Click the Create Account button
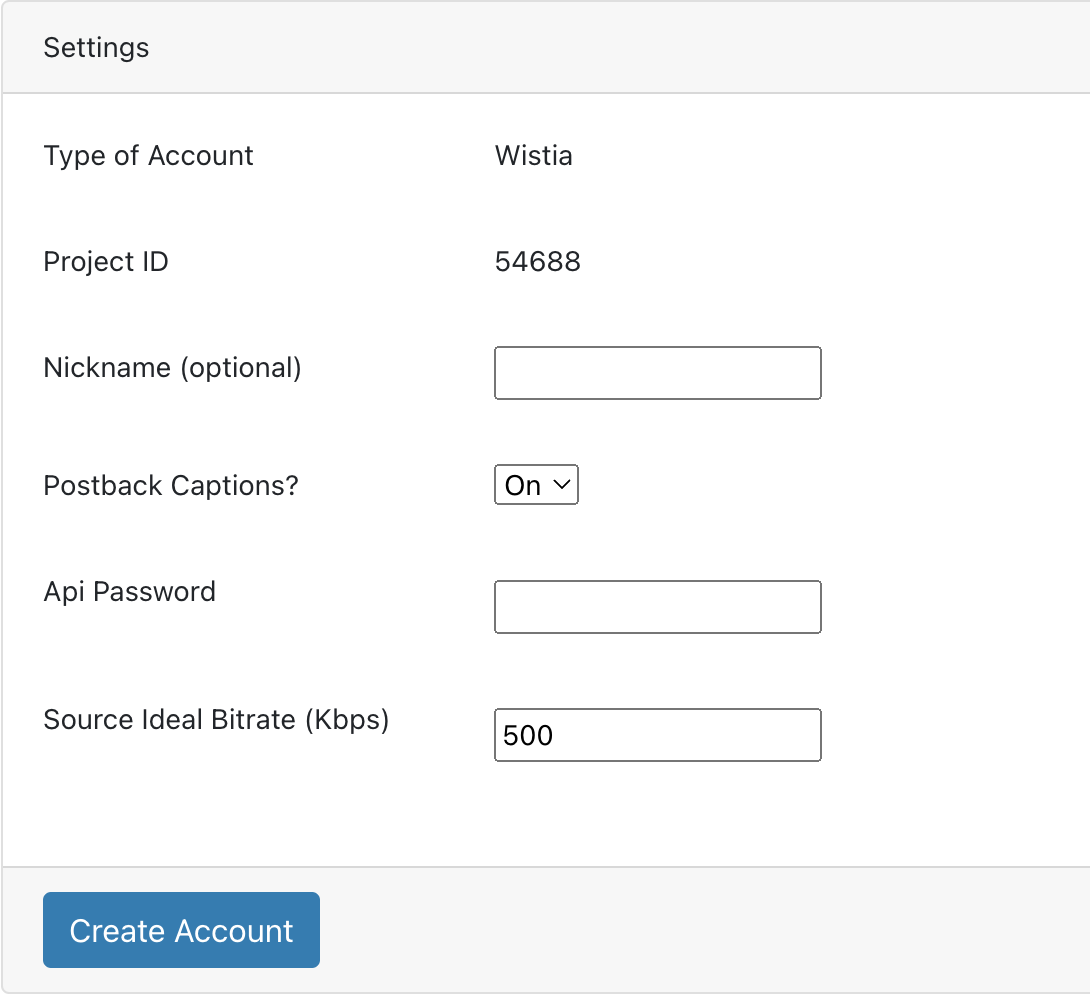This screenshot has width=1090, height=1001. [181, 930]
